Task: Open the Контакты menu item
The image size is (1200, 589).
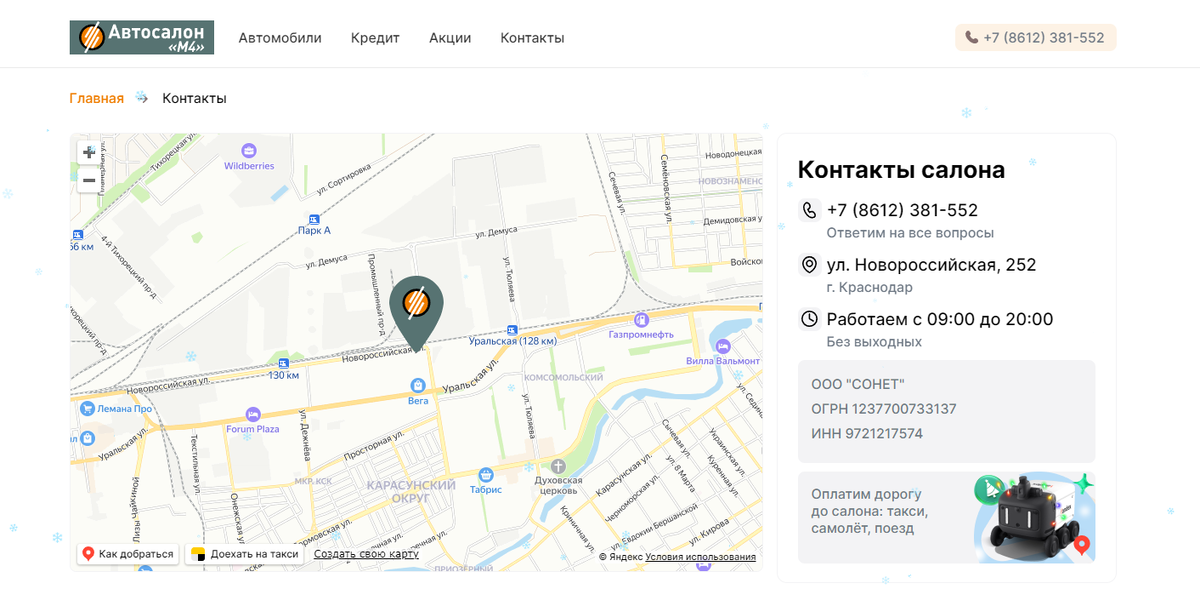Action: point(532,38)
